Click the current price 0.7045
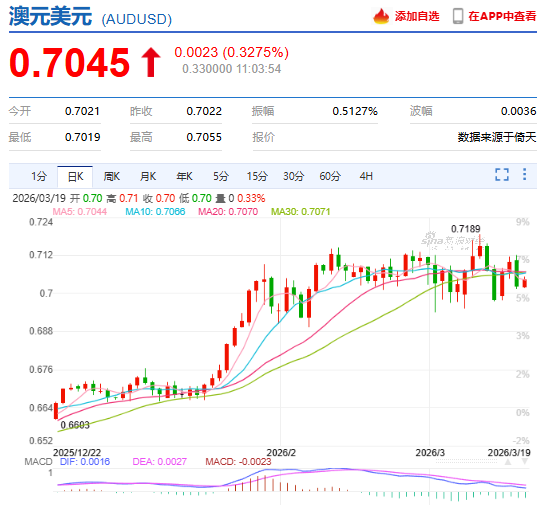The width and height of the screenshot is (542, 505). (x=69, y=63)
